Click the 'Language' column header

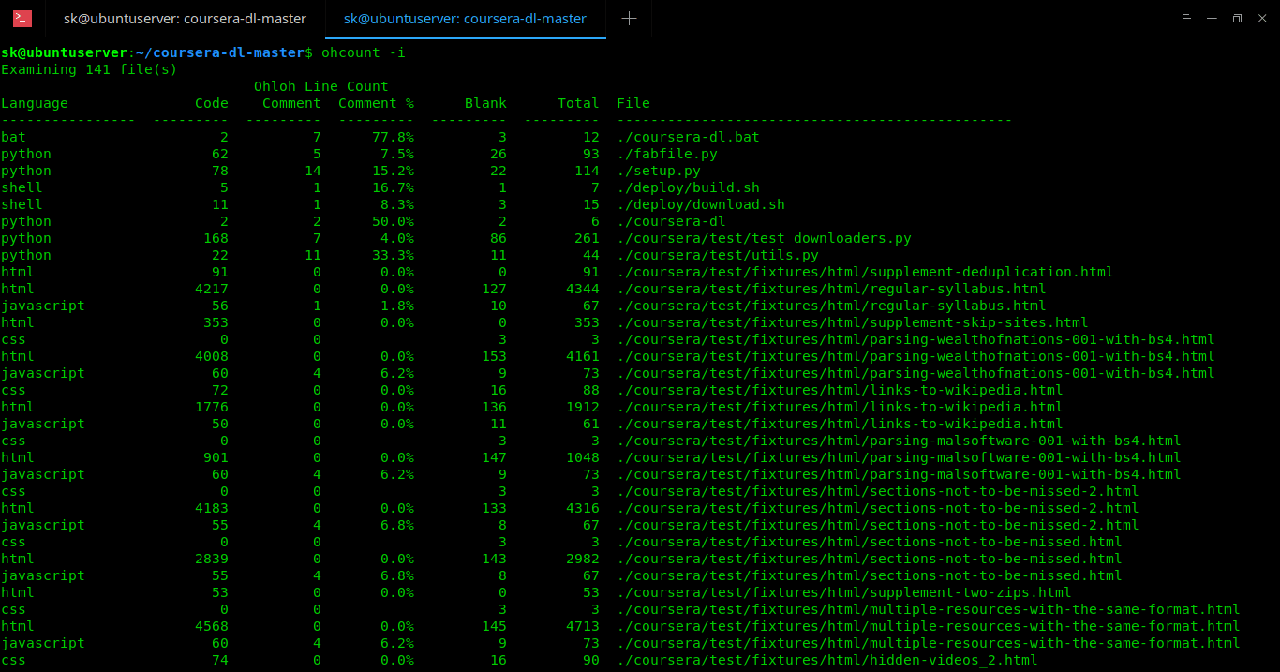click(35, 103)
